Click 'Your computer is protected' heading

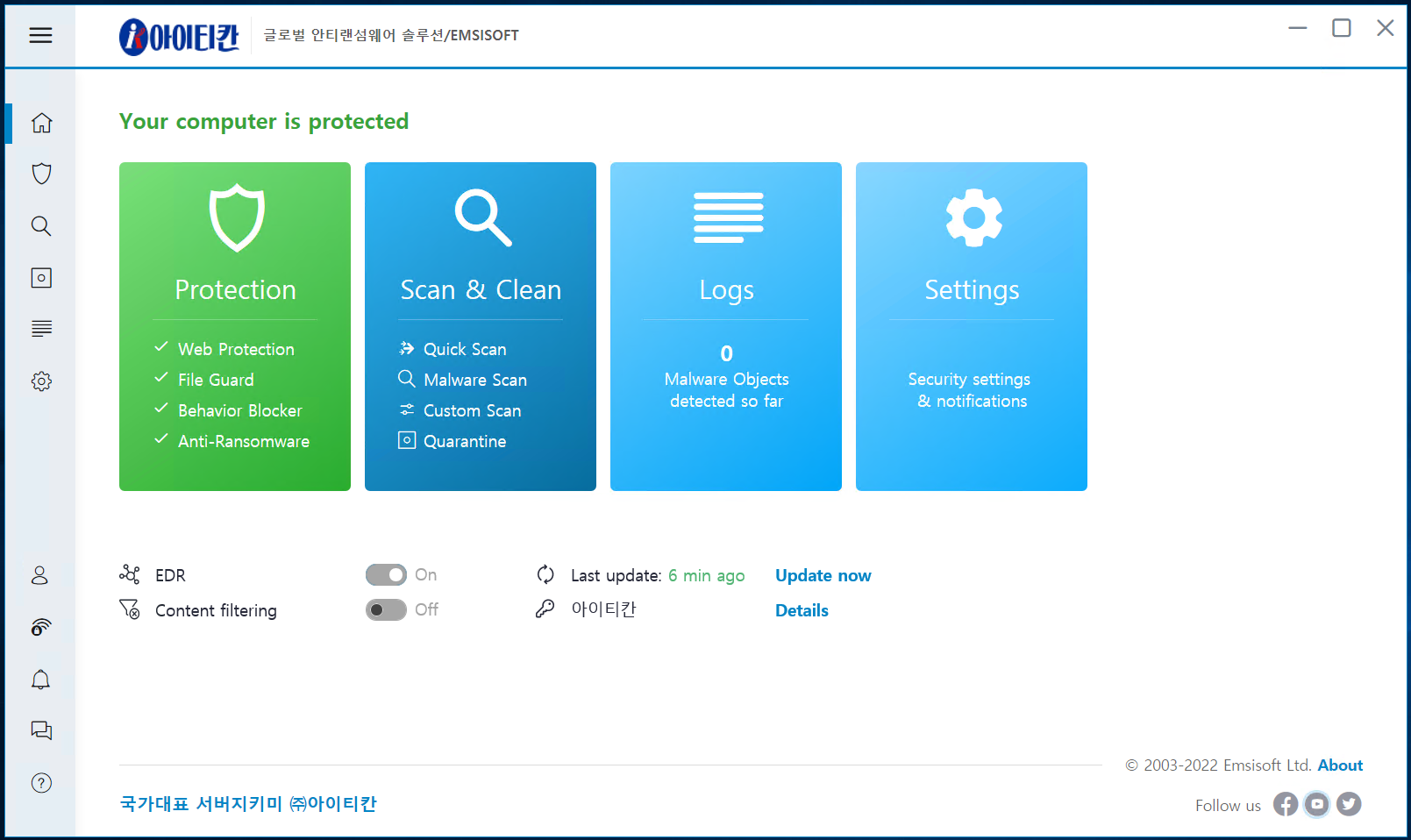click(x=264, y=121)
